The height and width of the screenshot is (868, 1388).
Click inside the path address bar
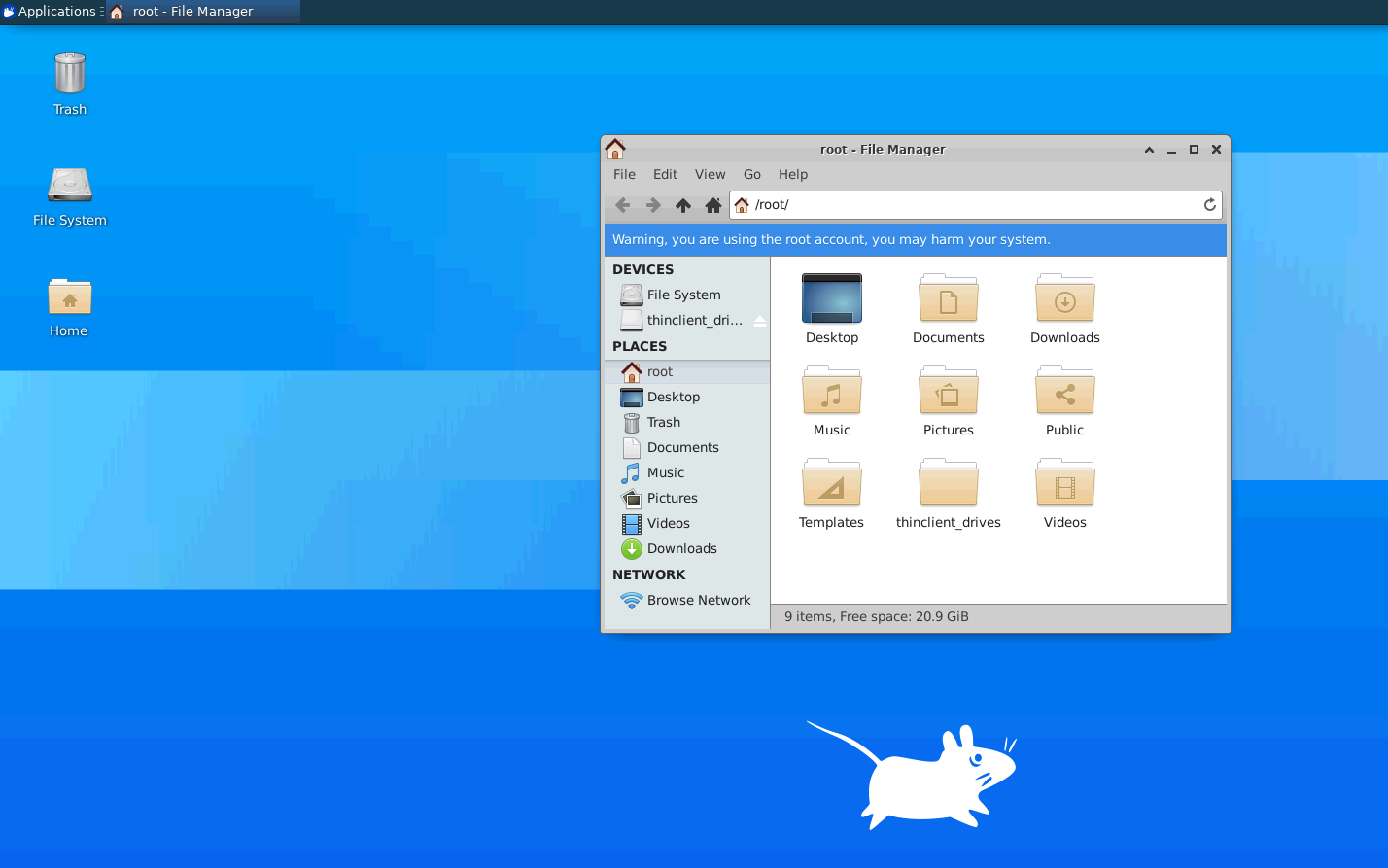click(x=923, y=205)
